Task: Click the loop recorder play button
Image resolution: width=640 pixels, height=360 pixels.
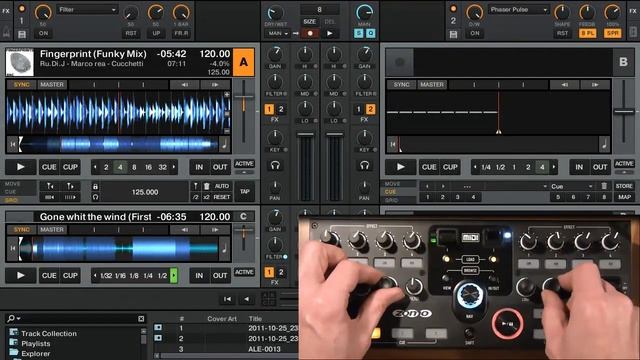Action: [330, 33]
